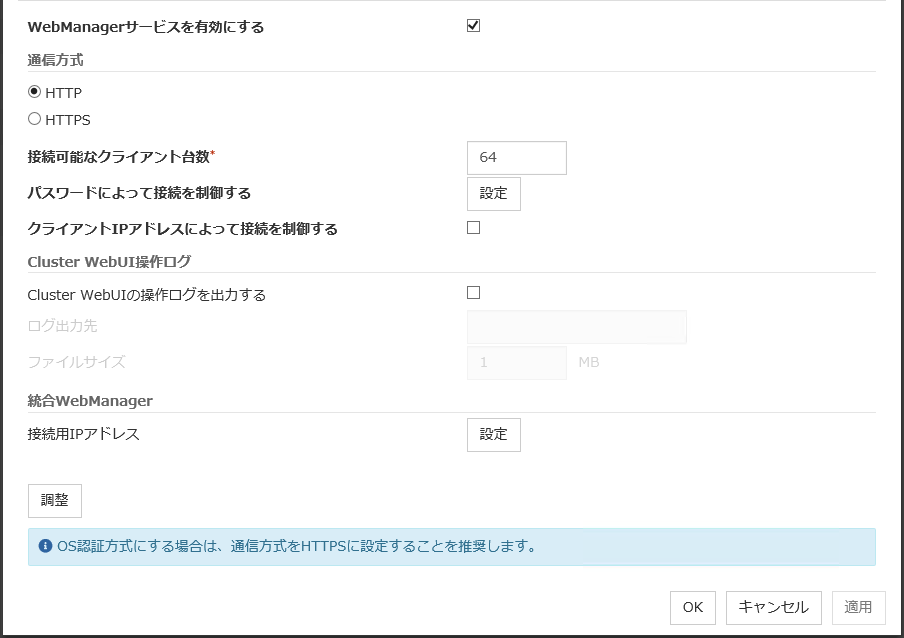Click the ファイルサイズ input field

click(516, 363)
